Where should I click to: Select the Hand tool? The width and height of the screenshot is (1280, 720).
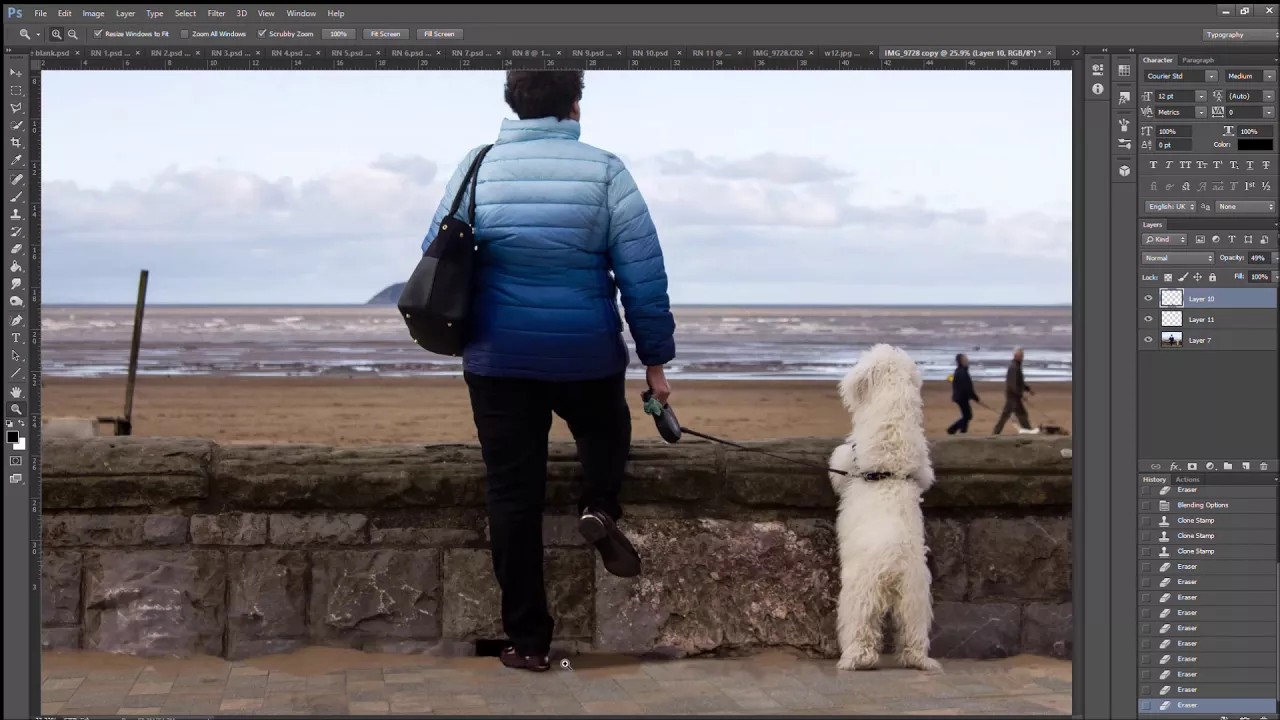click(16, 392)
